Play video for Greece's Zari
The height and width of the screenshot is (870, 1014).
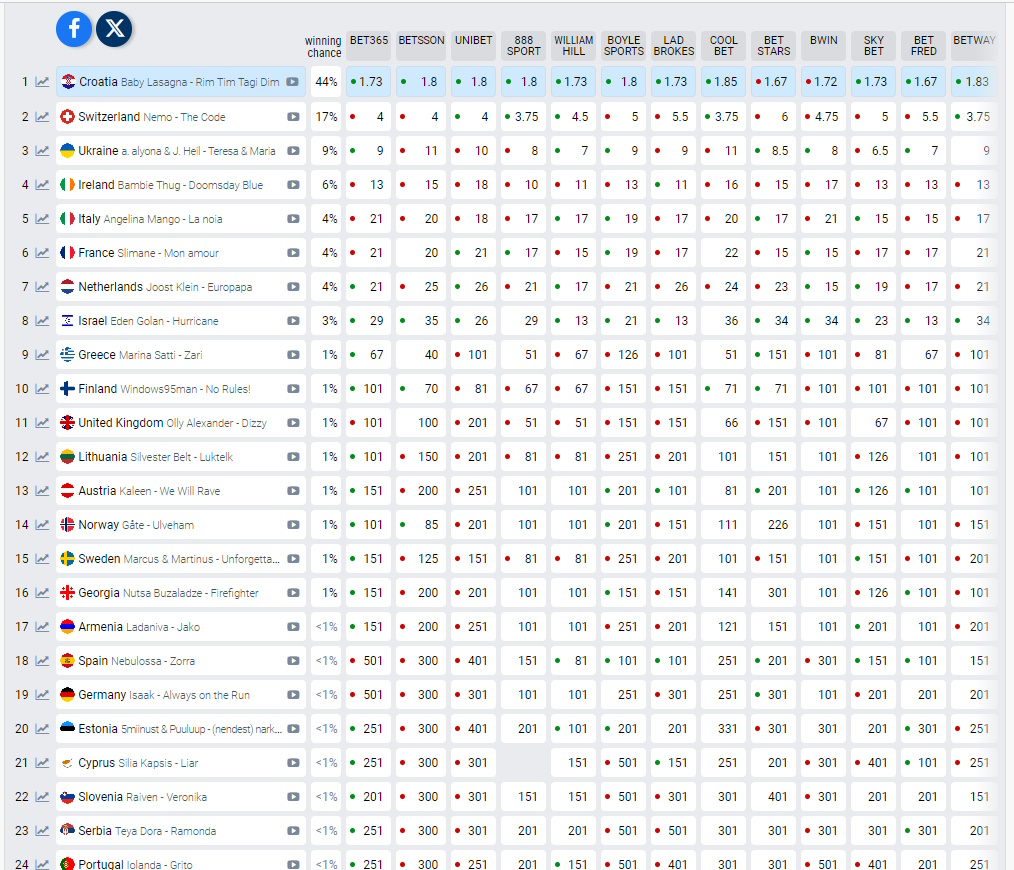point(293,354)
